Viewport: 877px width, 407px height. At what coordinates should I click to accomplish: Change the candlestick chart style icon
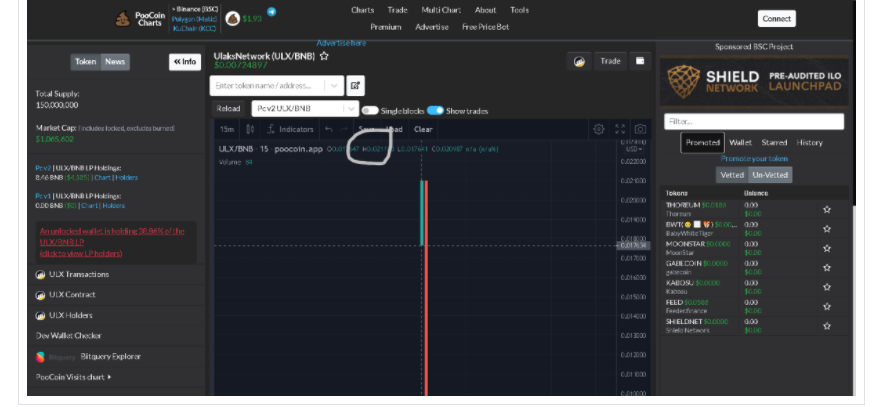pyautogui.click(x=250, y=129)
